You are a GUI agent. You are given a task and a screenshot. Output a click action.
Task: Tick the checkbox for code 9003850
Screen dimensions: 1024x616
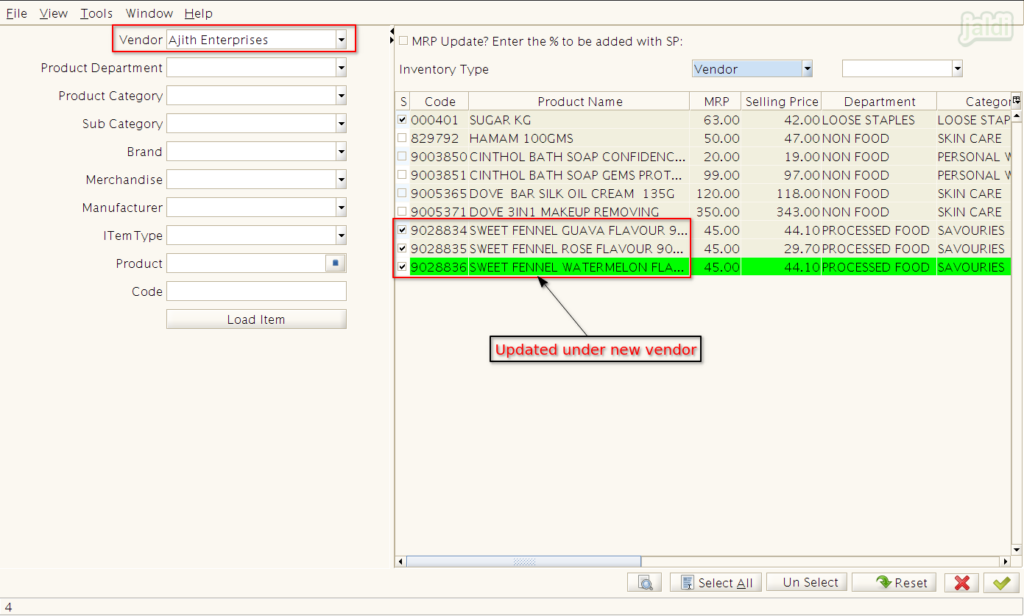point(402,156)
